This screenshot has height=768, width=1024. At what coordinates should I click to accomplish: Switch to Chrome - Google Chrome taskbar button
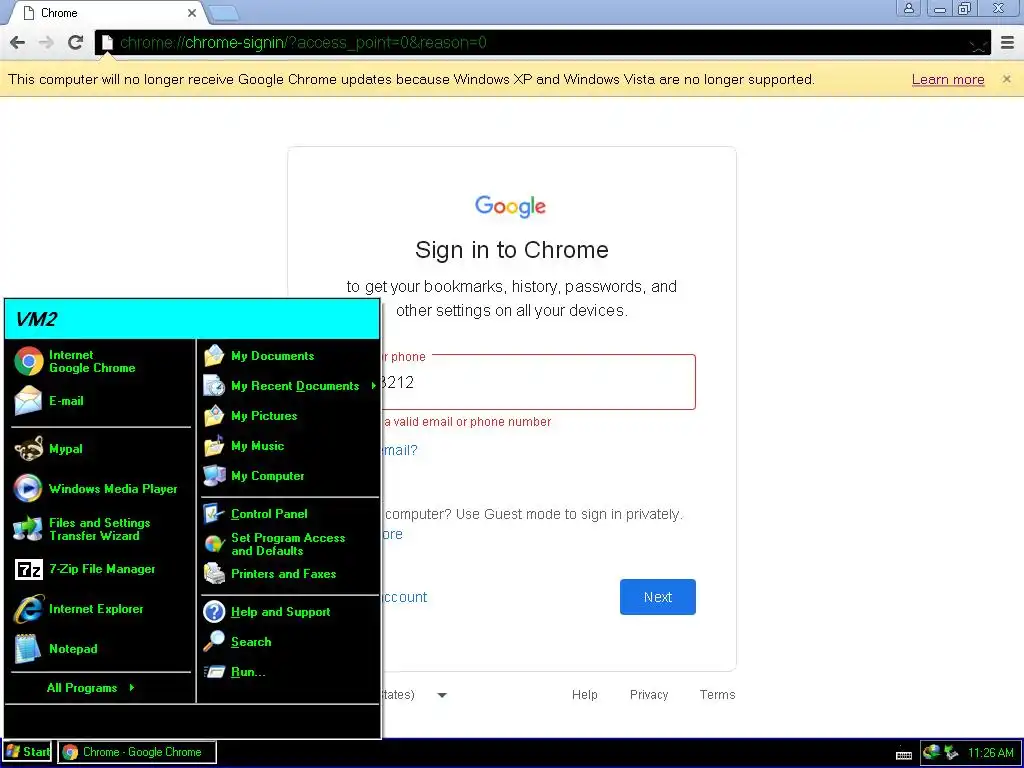pos(137,752)
